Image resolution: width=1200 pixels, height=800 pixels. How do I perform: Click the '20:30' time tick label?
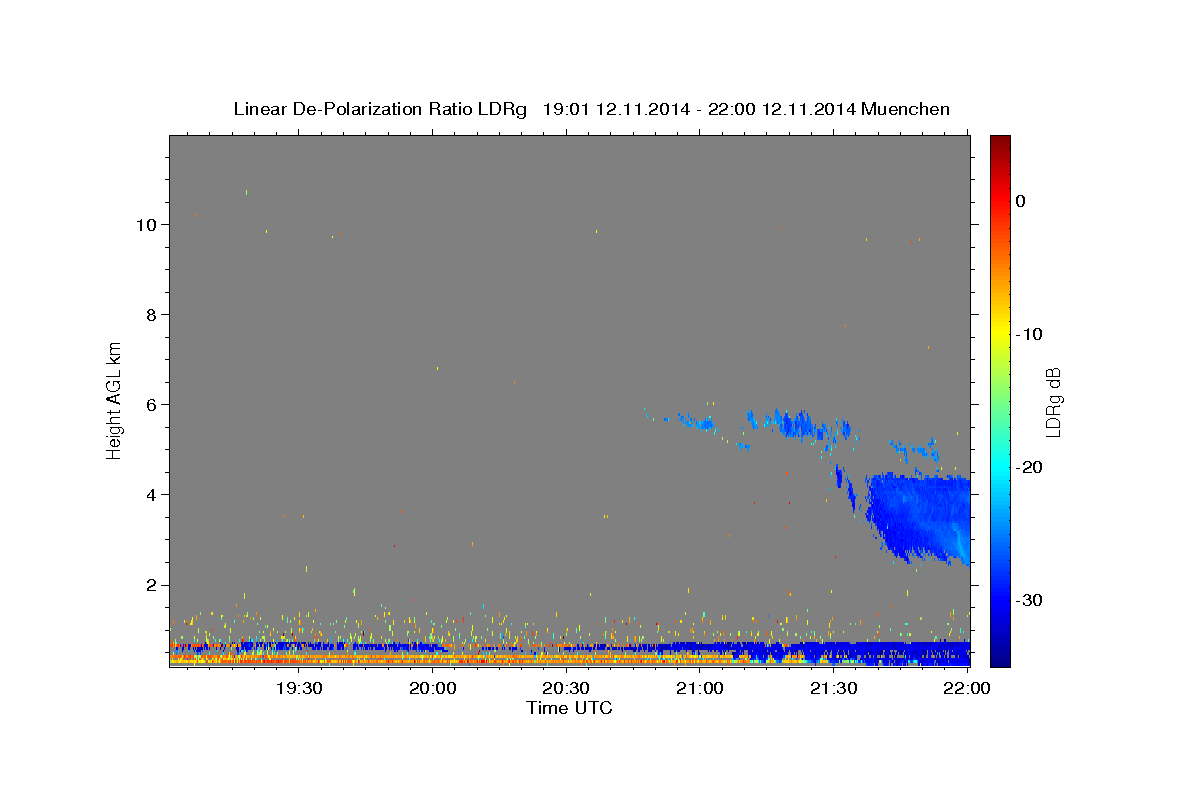click(x=567, y=689)
